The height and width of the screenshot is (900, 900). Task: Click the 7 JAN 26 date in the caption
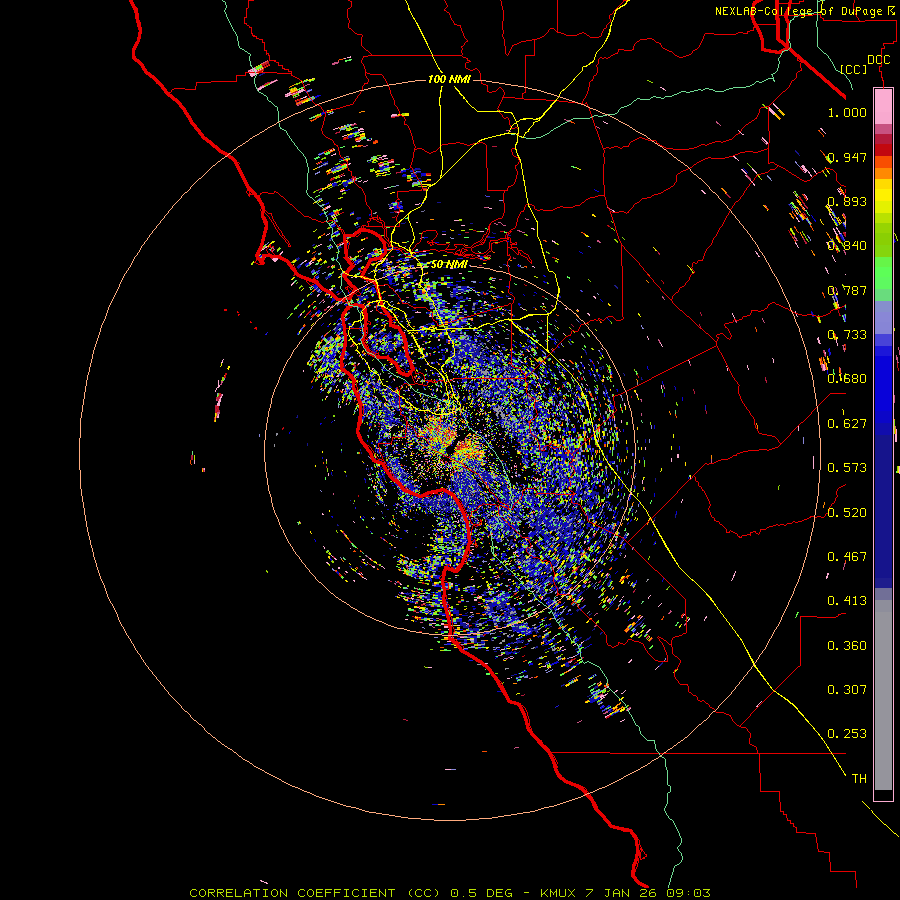(622, 893)
